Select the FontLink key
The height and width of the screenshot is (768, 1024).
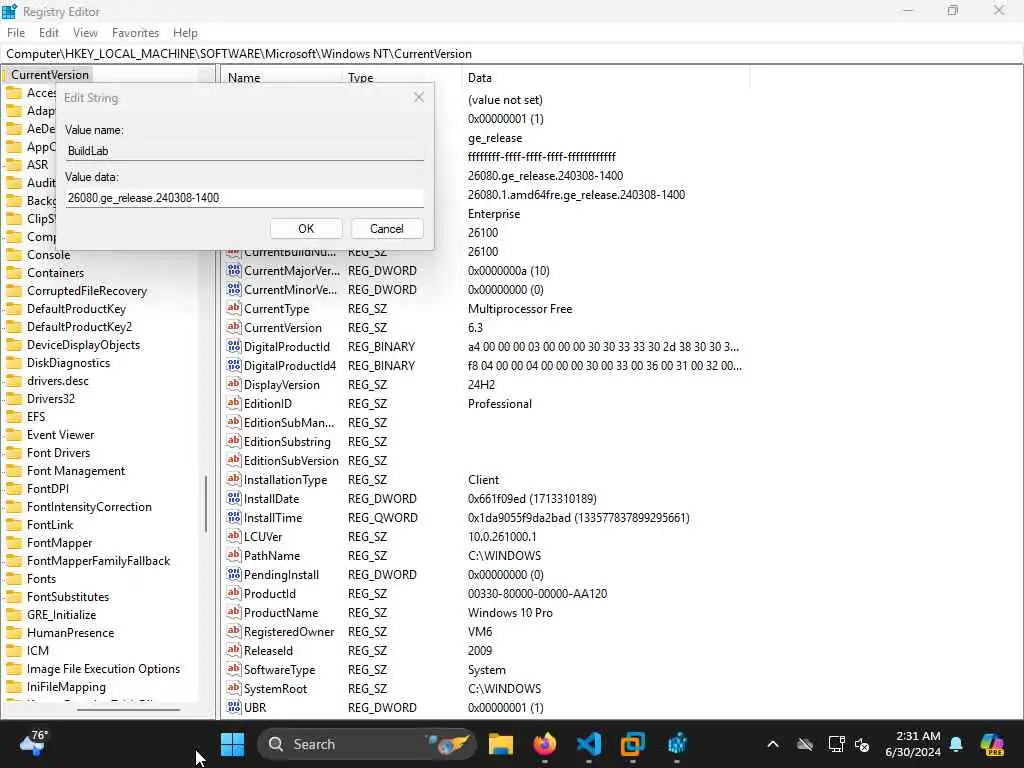[x=50, y=524]
